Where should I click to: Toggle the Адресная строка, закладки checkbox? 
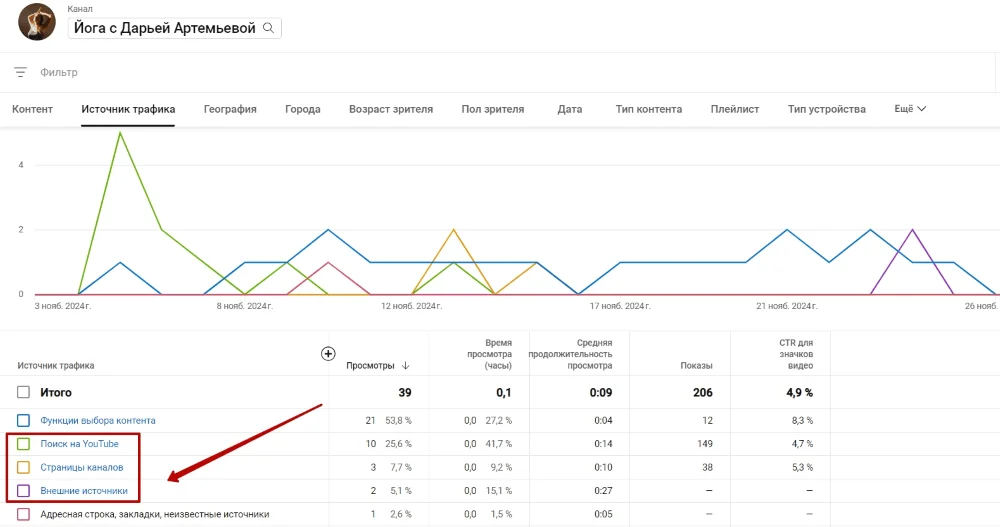(x=23, y=514)
